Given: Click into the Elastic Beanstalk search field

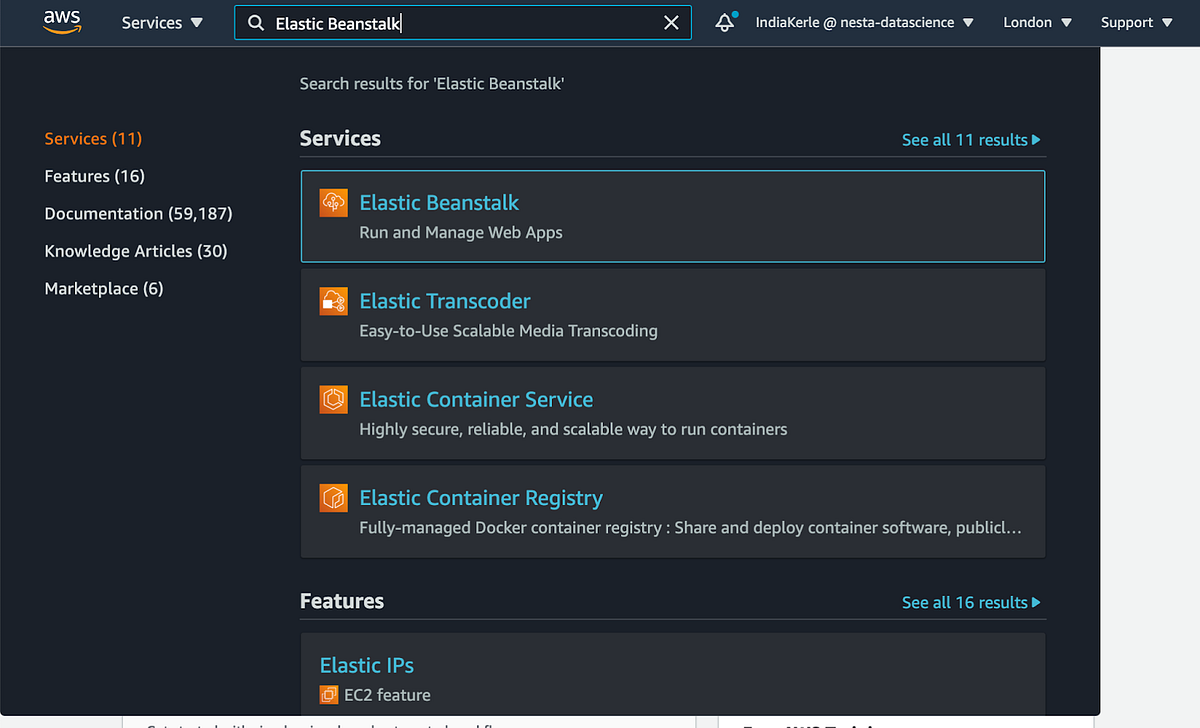Looking at the screenshot, I should click(460, 23).
